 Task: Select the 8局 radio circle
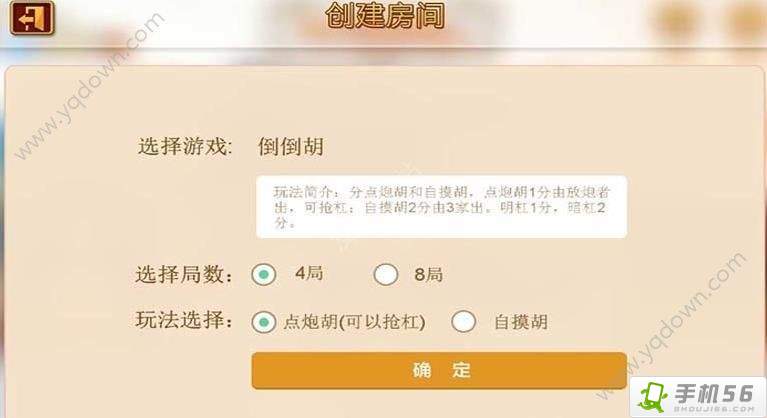[x=385, y=273]
